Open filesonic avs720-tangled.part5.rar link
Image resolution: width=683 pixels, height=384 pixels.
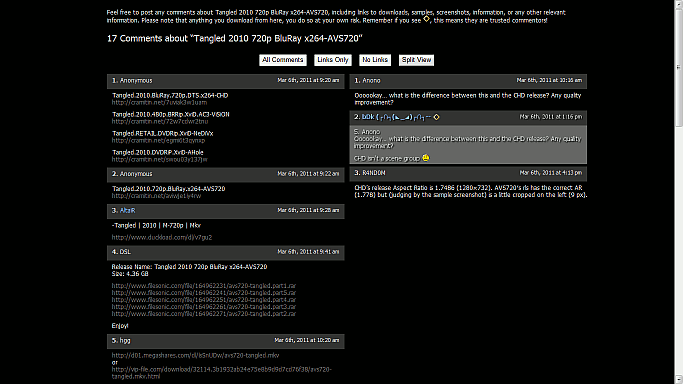tap(203, 293)
